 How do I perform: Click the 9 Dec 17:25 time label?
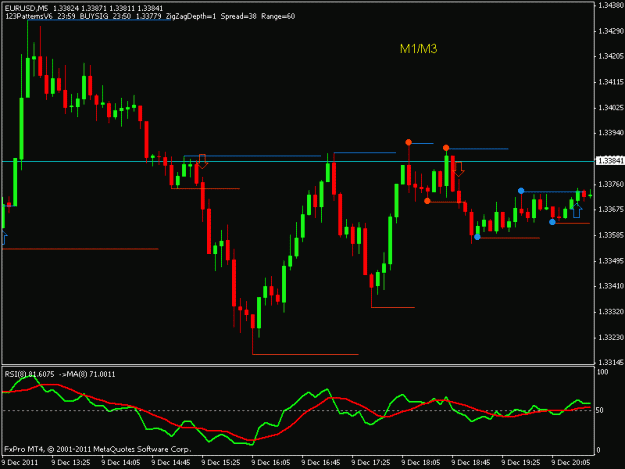(371, 463)
